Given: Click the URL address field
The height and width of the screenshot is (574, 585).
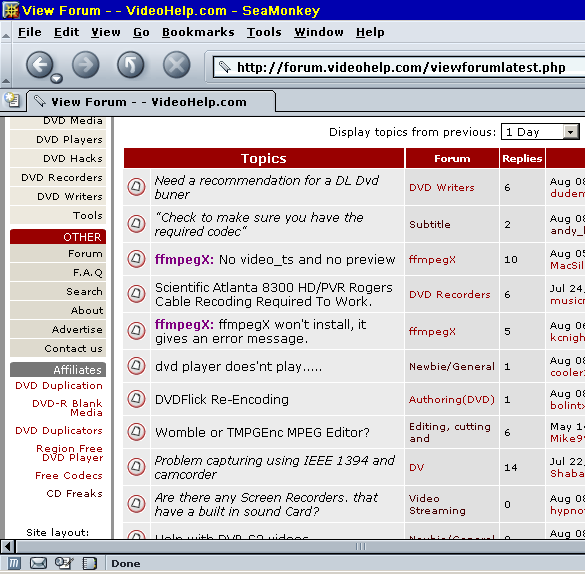Looking at the screenshot, I should tap(398, 68).
